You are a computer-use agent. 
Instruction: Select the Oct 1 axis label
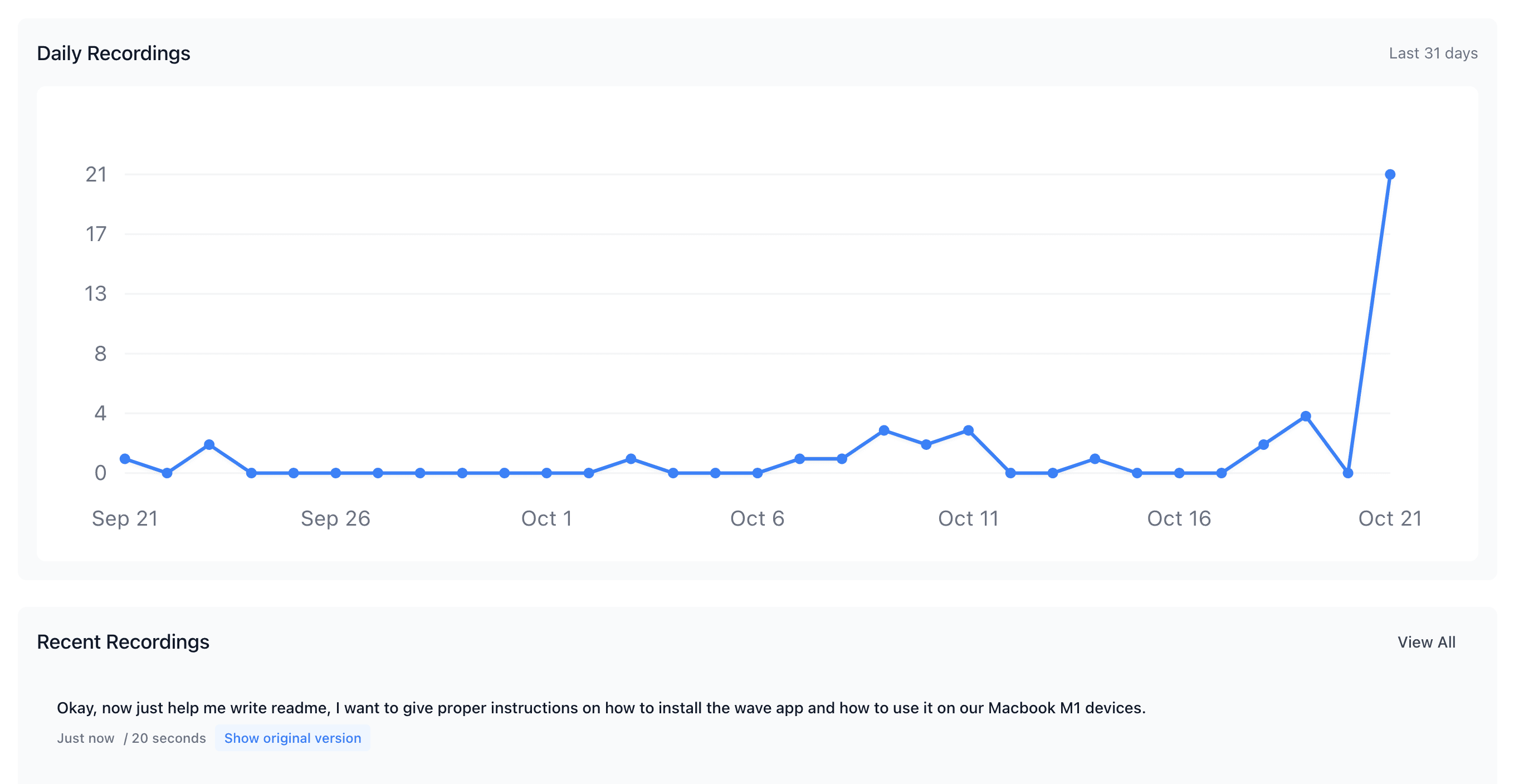547,518
